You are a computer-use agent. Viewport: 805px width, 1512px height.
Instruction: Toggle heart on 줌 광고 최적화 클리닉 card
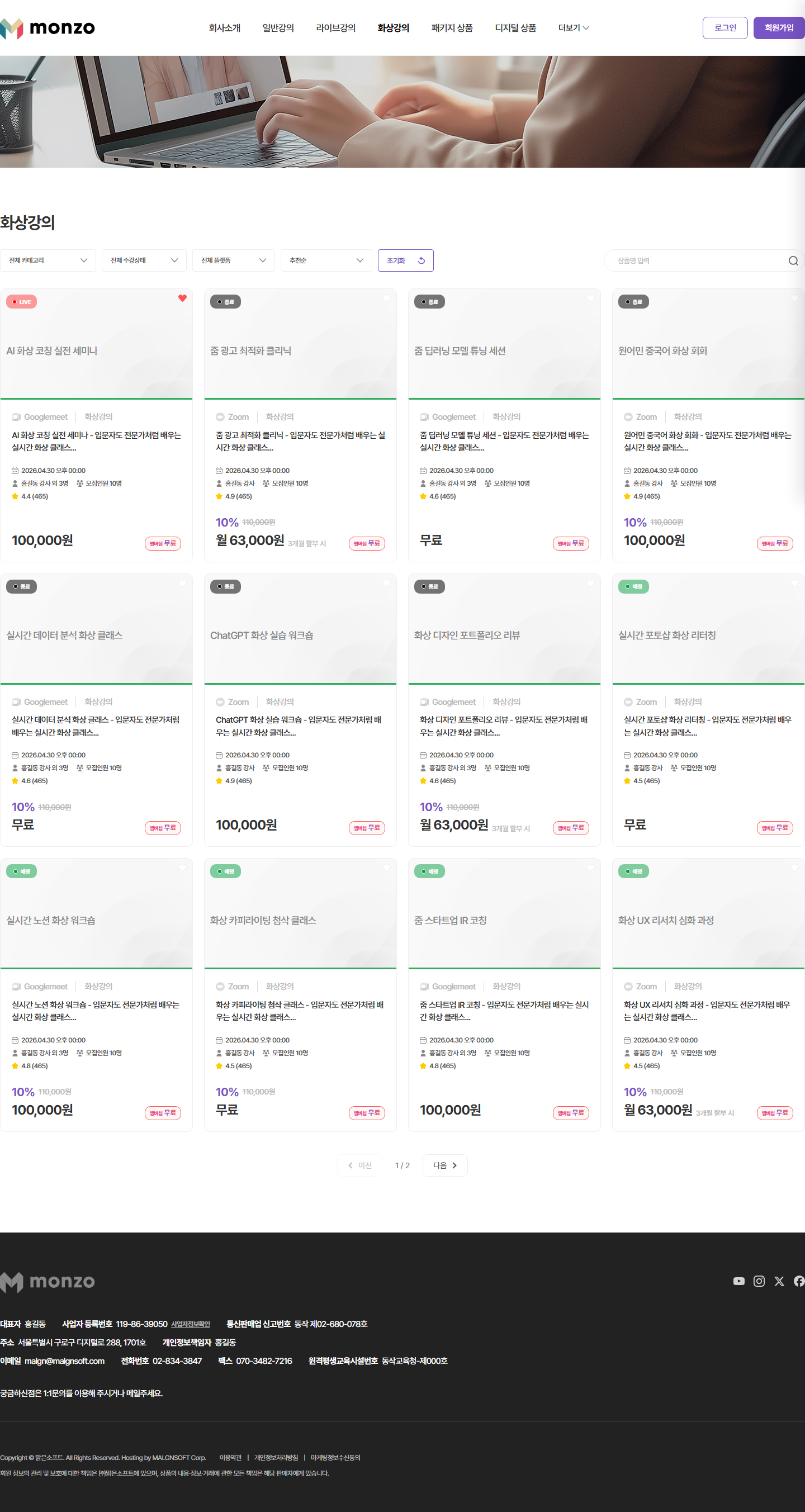(x=386, y=298)
